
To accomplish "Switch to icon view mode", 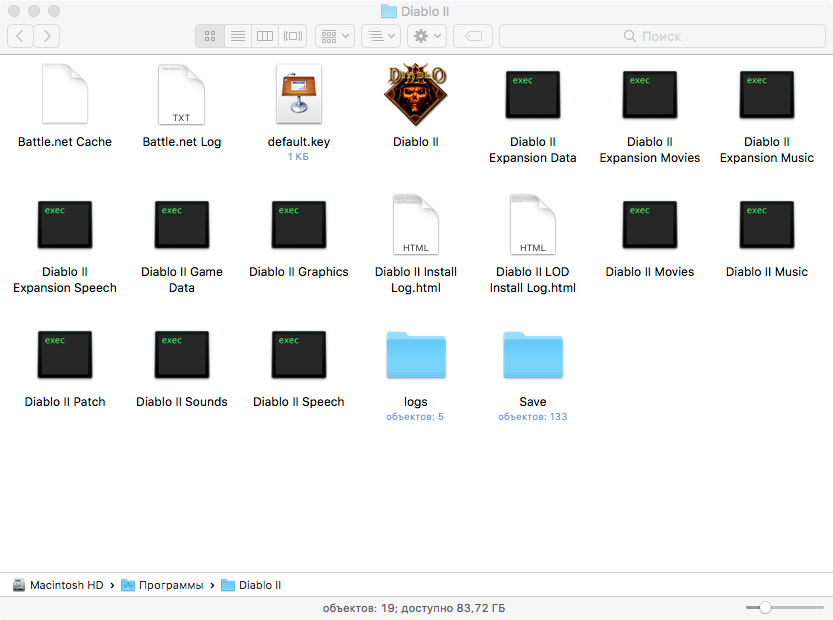I will point(210,36).
